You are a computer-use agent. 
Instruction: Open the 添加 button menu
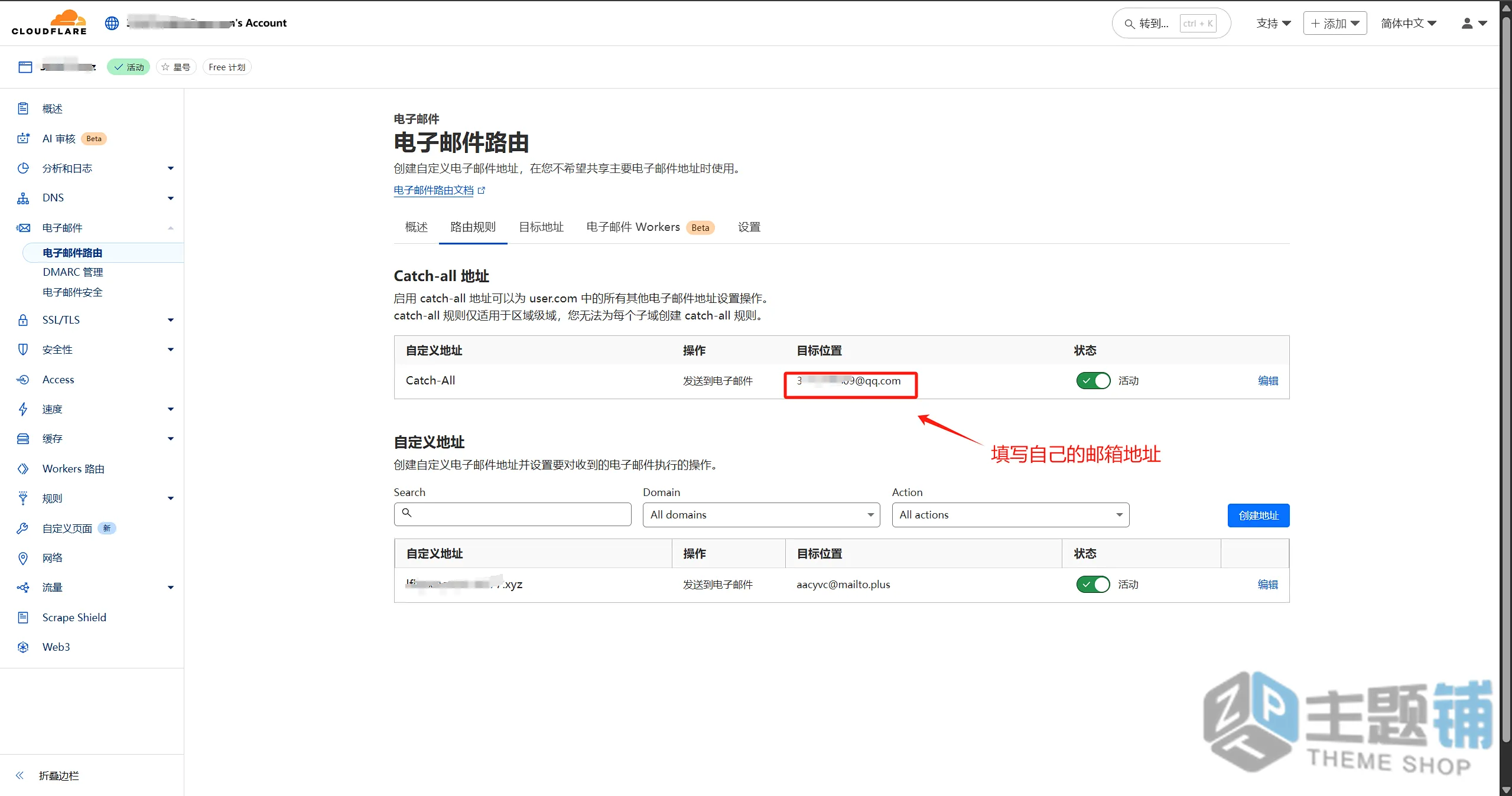1335,23
